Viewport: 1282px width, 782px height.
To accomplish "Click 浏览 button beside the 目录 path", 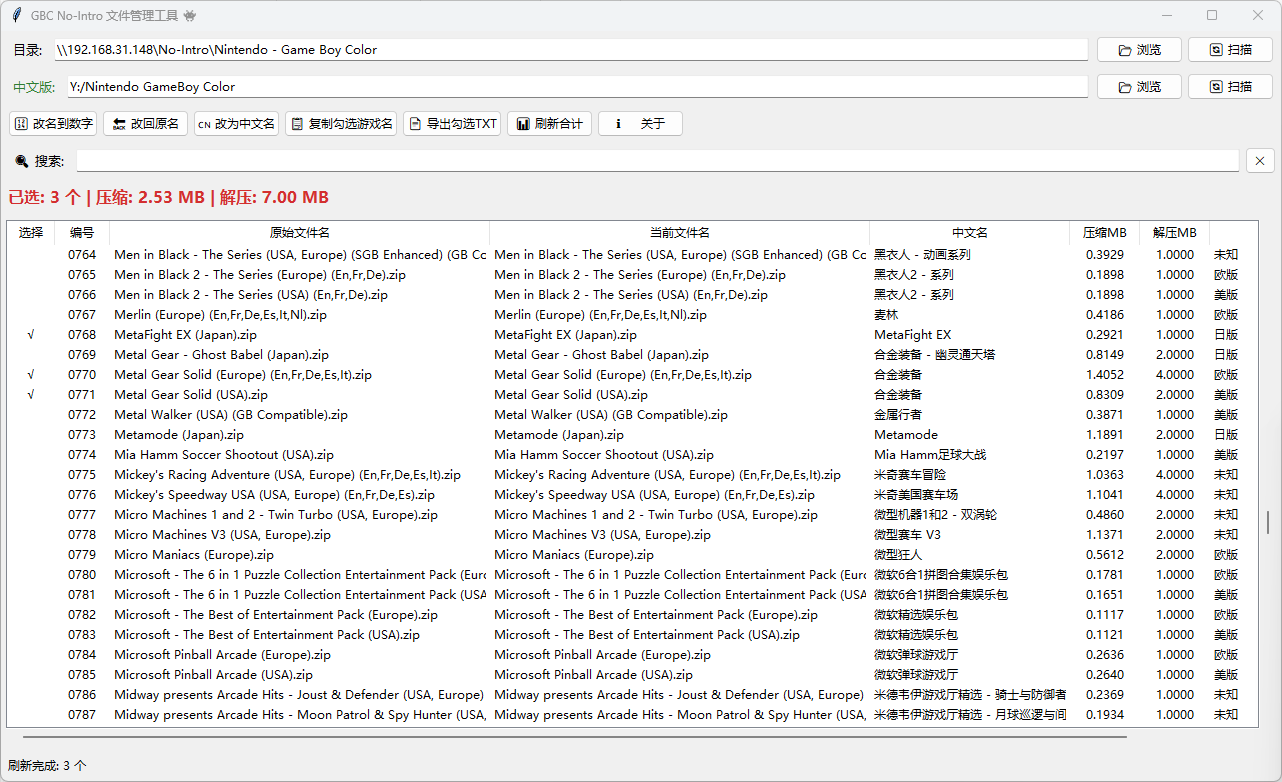I will pyautogui.click(x=1139, y=50).
